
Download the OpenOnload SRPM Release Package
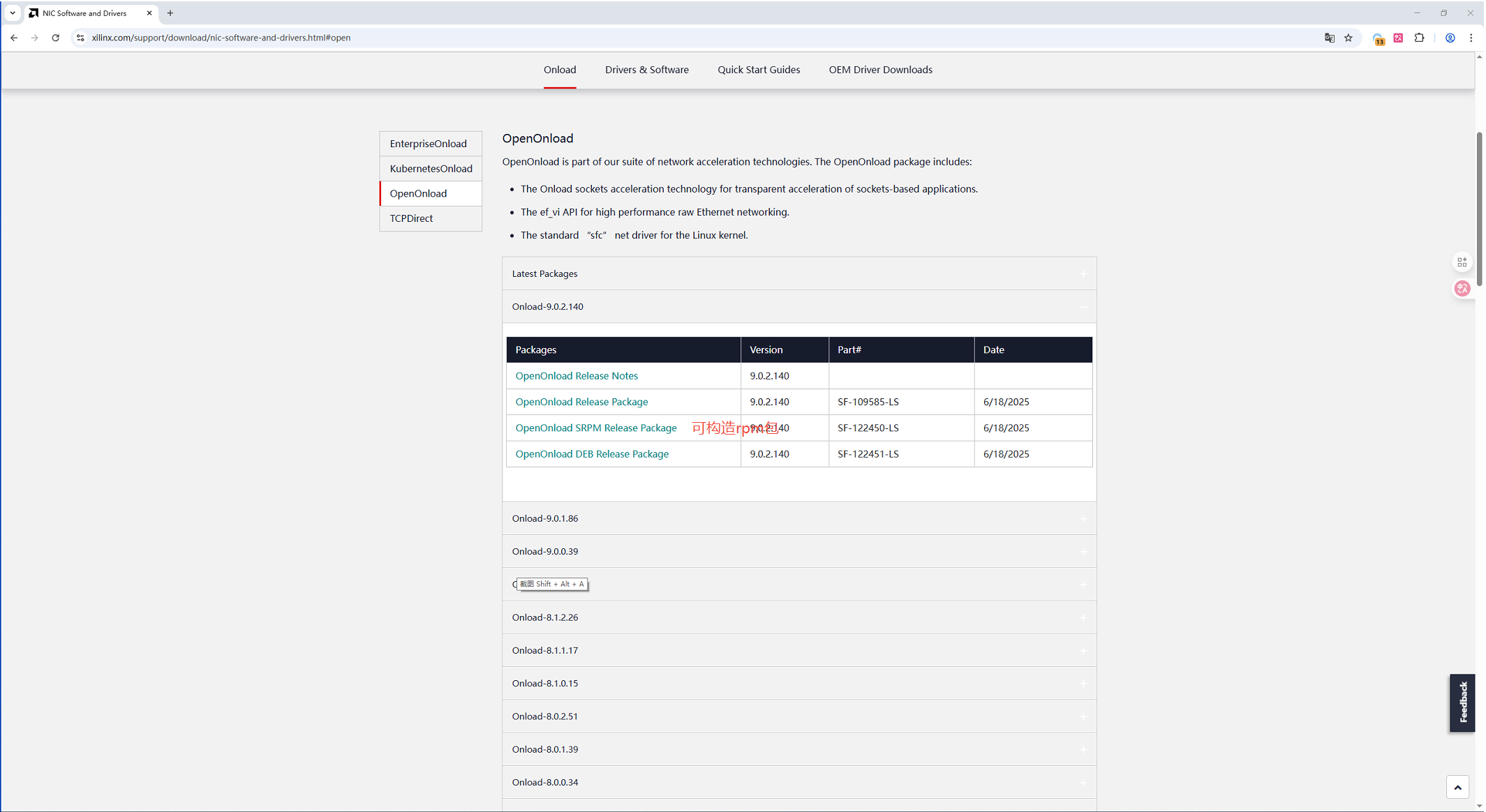595,428
